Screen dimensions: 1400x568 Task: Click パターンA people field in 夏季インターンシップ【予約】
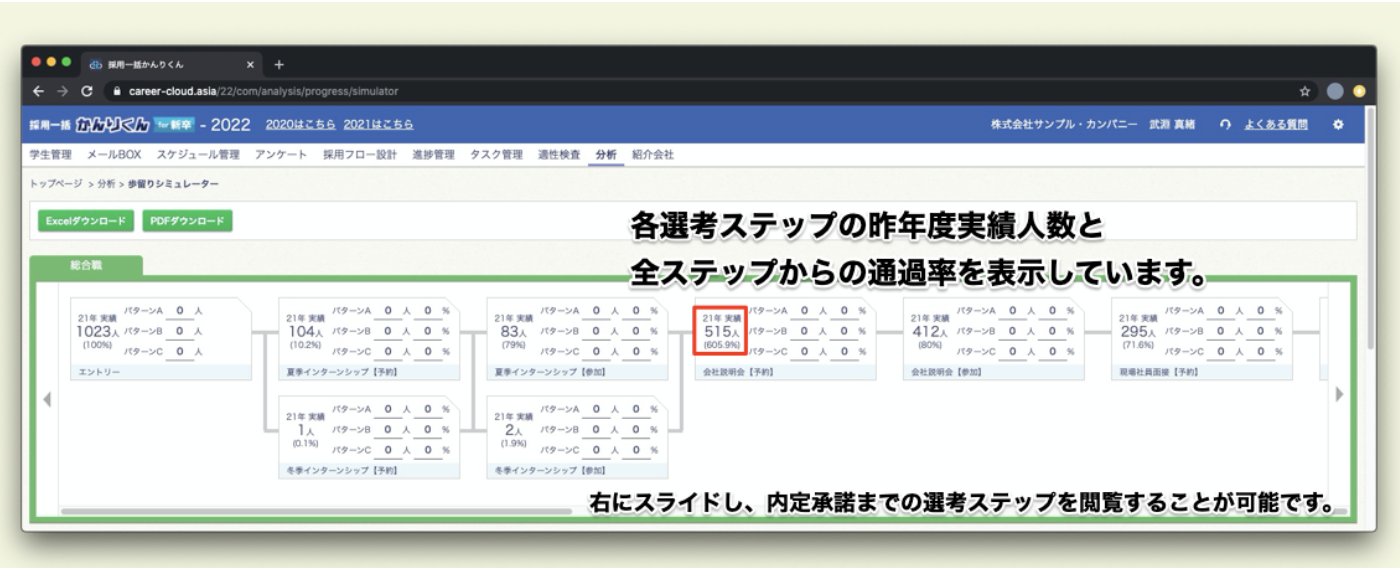coord(388,311)
